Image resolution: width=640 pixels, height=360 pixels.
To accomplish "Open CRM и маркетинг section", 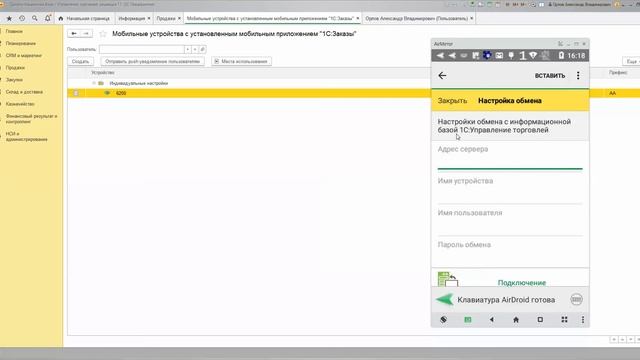I will [24, 56].
